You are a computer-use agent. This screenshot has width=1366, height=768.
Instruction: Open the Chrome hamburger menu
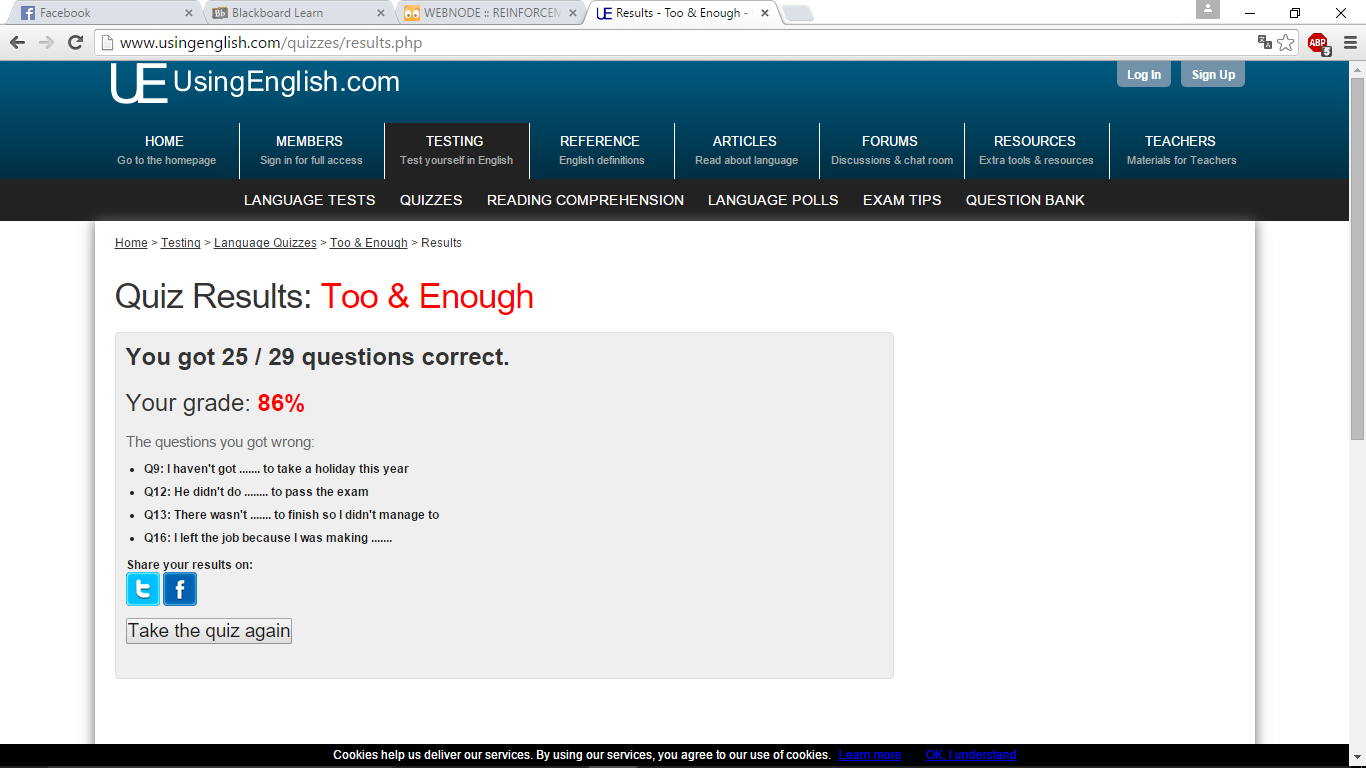[1349, 42]
